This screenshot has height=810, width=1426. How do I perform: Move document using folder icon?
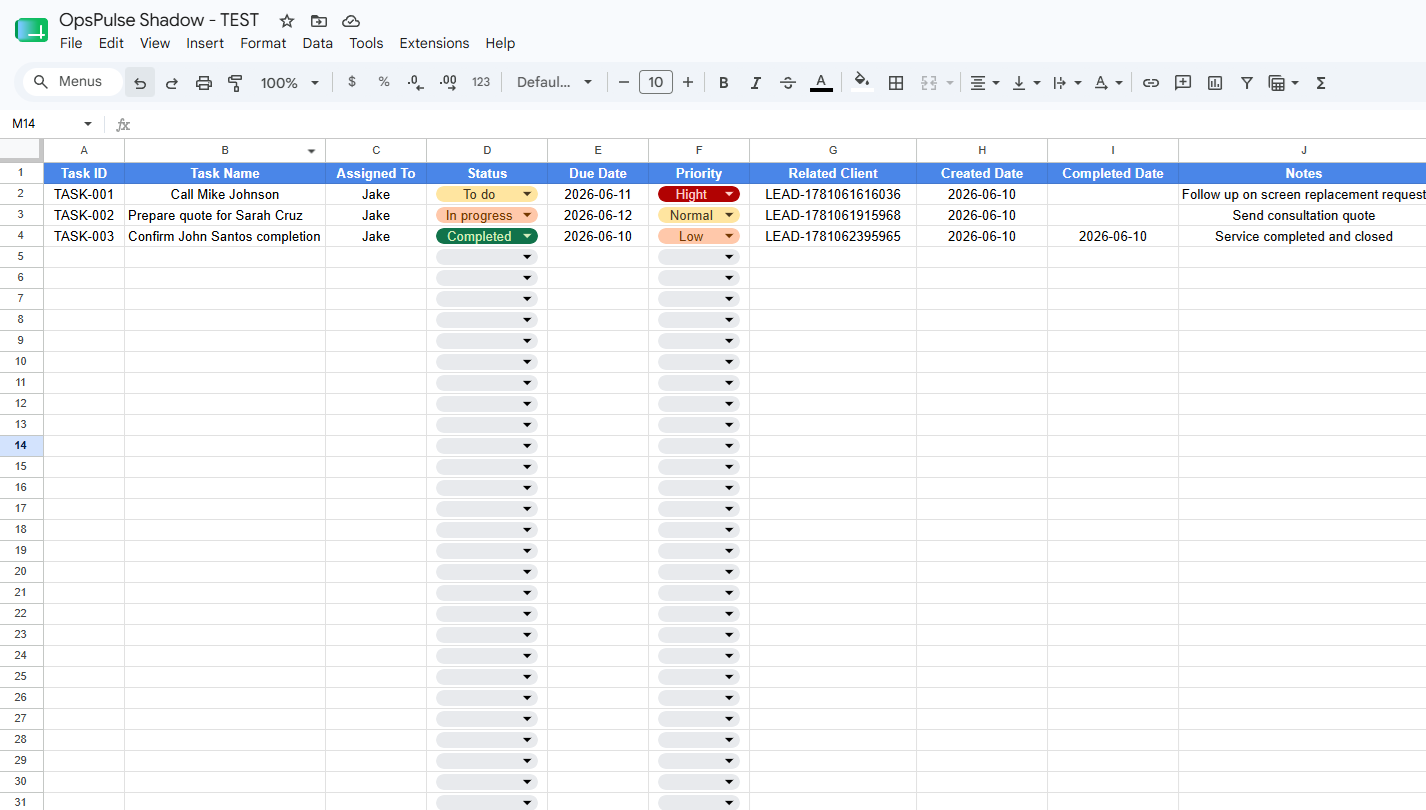coord(319,21)
